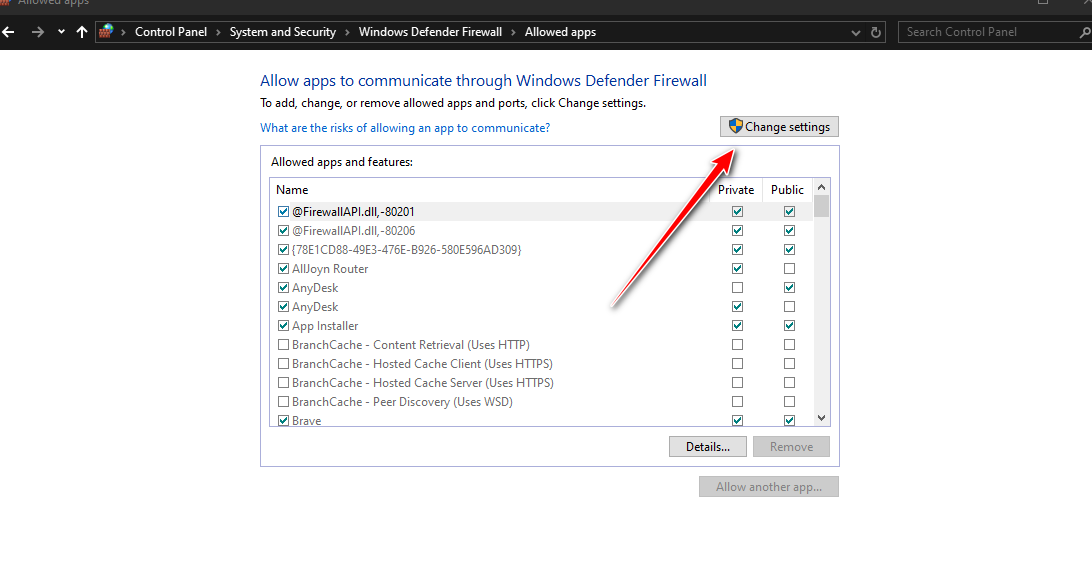Enable Public checkbox for App Installer
The image size is (1092, 573).
[789, 326]
